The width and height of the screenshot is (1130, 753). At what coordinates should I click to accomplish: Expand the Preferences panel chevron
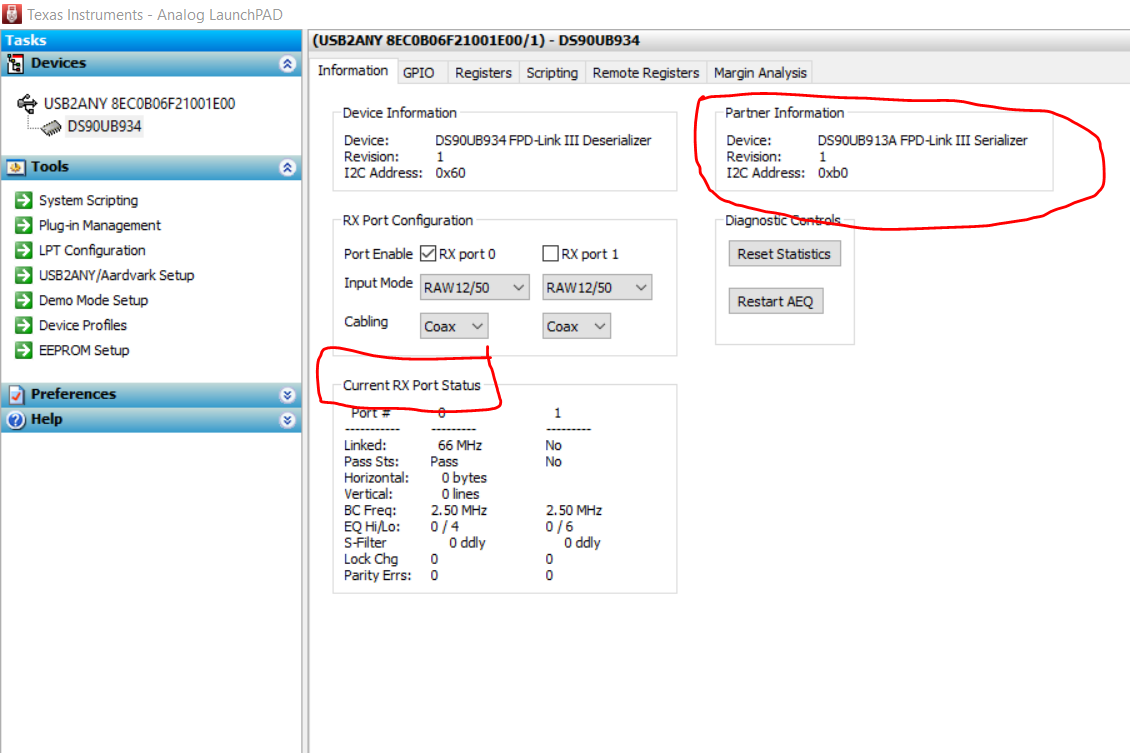[288, 395]
